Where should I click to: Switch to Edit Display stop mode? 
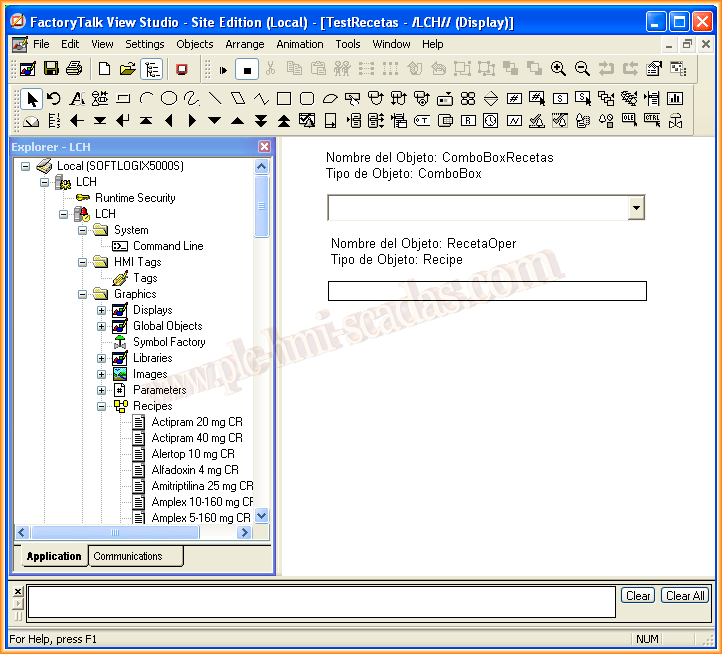click(x=247, y=69)
